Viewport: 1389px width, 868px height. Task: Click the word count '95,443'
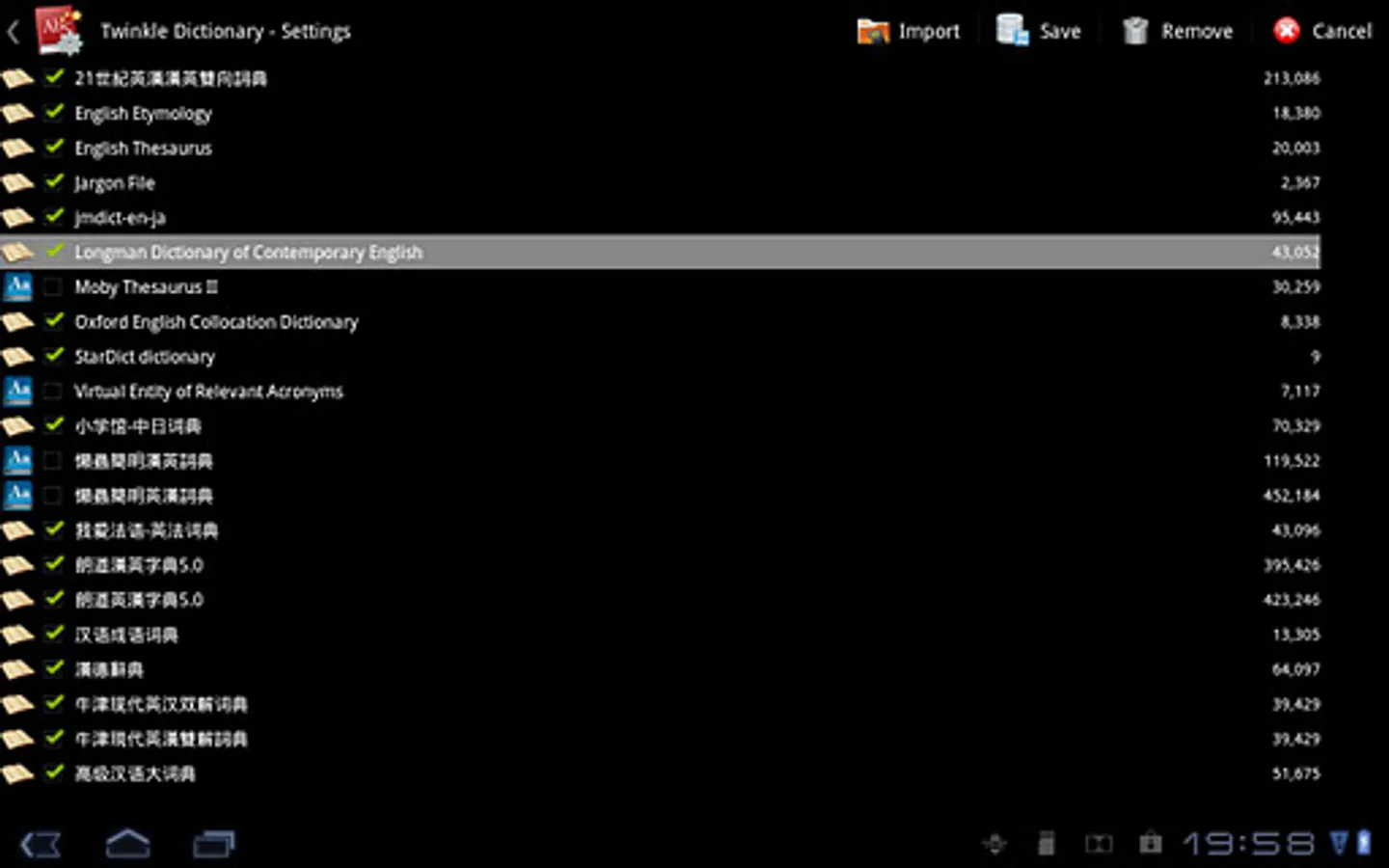[x=1295, y=217]
